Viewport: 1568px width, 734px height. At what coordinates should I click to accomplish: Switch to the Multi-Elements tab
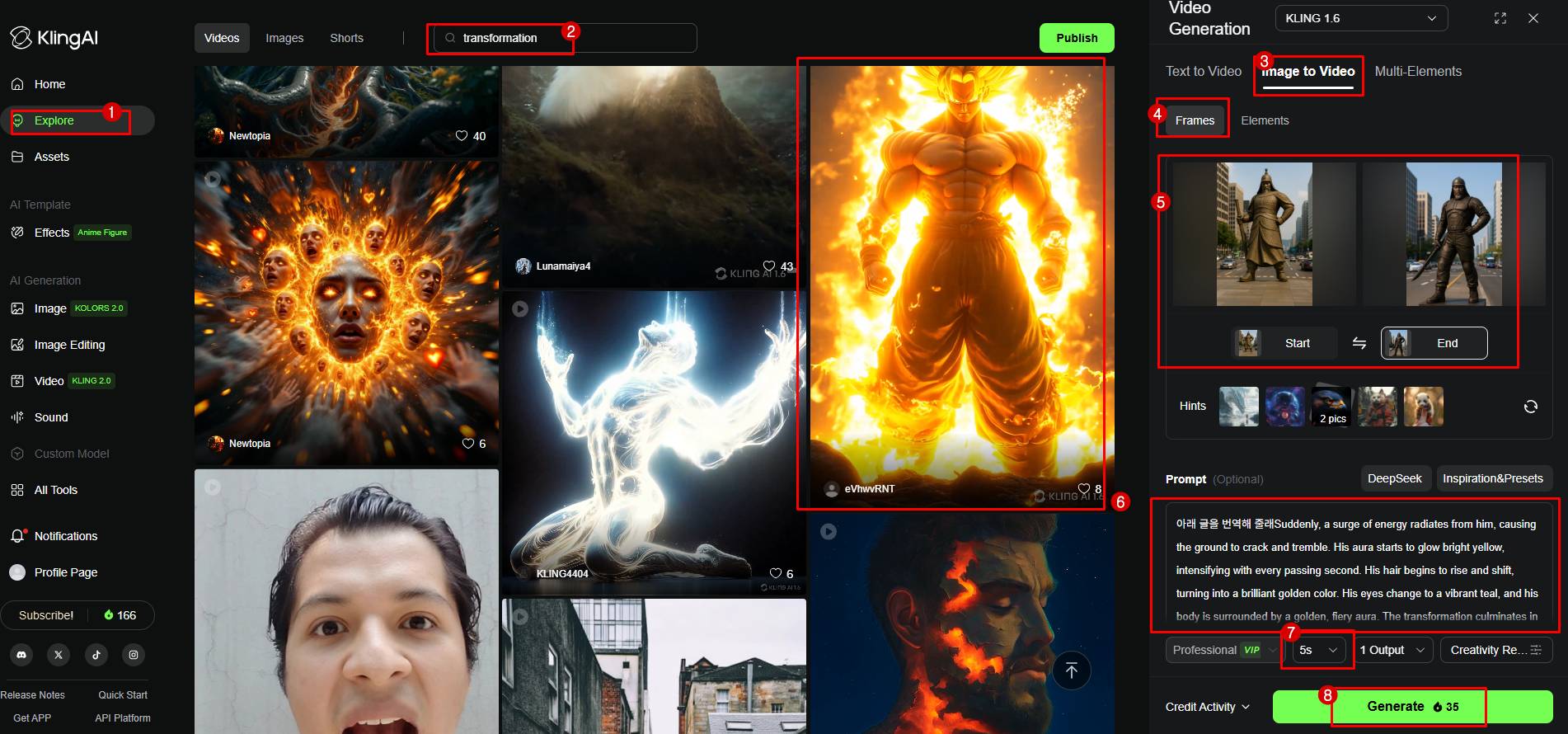click(x=1418, y=72)
